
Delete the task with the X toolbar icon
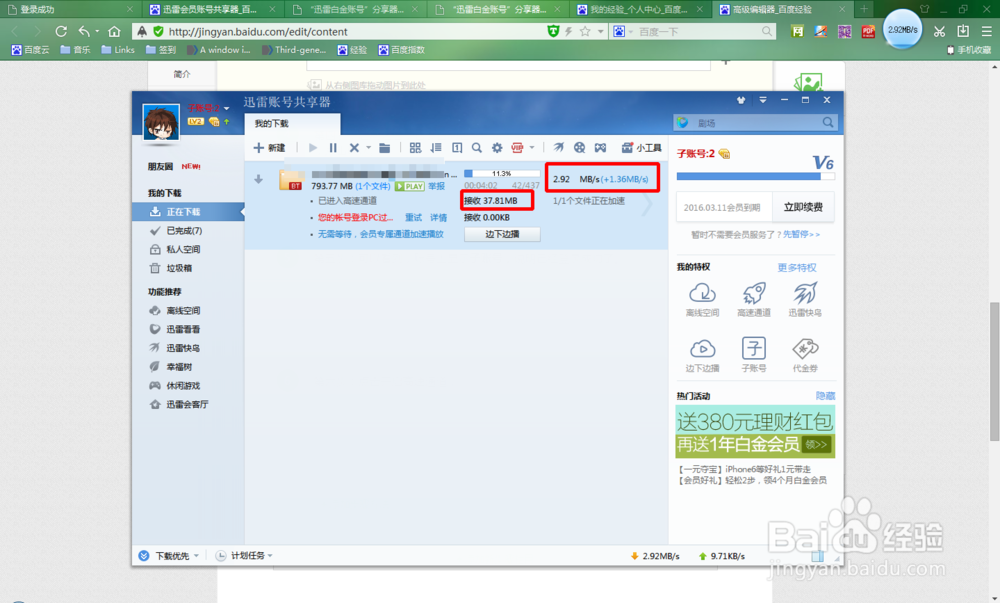tap(354, 148)
